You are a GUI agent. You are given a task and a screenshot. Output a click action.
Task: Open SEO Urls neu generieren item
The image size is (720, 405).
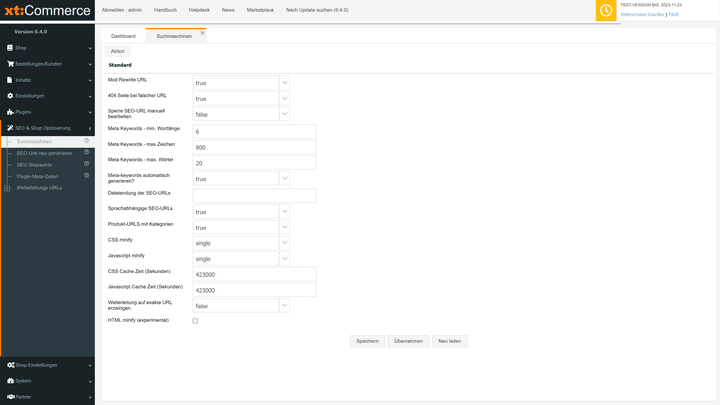(x=45, y=153)
